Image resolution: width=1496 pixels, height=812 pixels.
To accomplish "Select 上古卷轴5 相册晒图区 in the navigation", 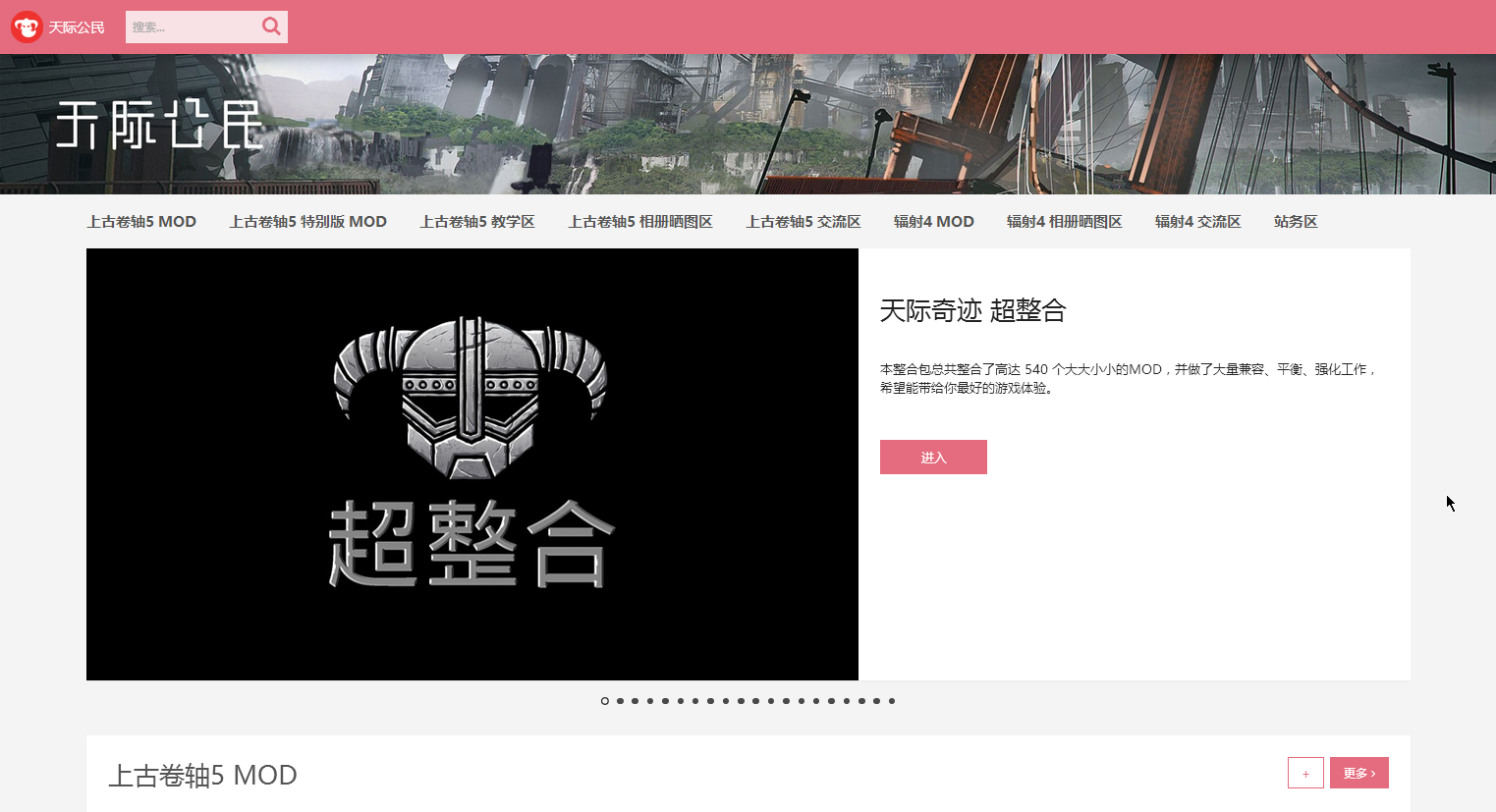I will click(x=640, y=222).
